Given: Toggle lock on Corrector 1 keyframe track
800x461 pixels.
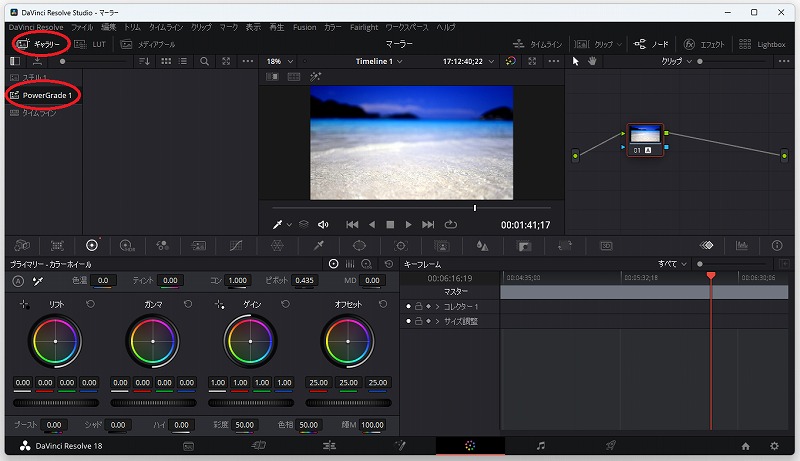Looking at the screenshot, I should pos(418,306).
